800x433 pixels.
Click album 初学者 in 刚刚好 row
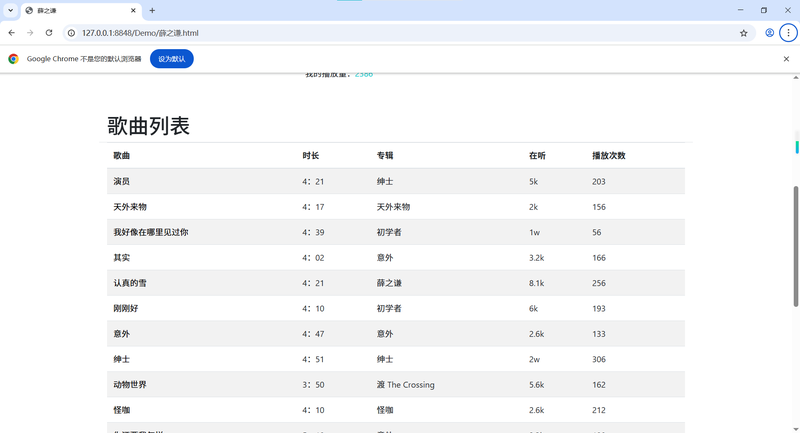[x=389, y=309]
